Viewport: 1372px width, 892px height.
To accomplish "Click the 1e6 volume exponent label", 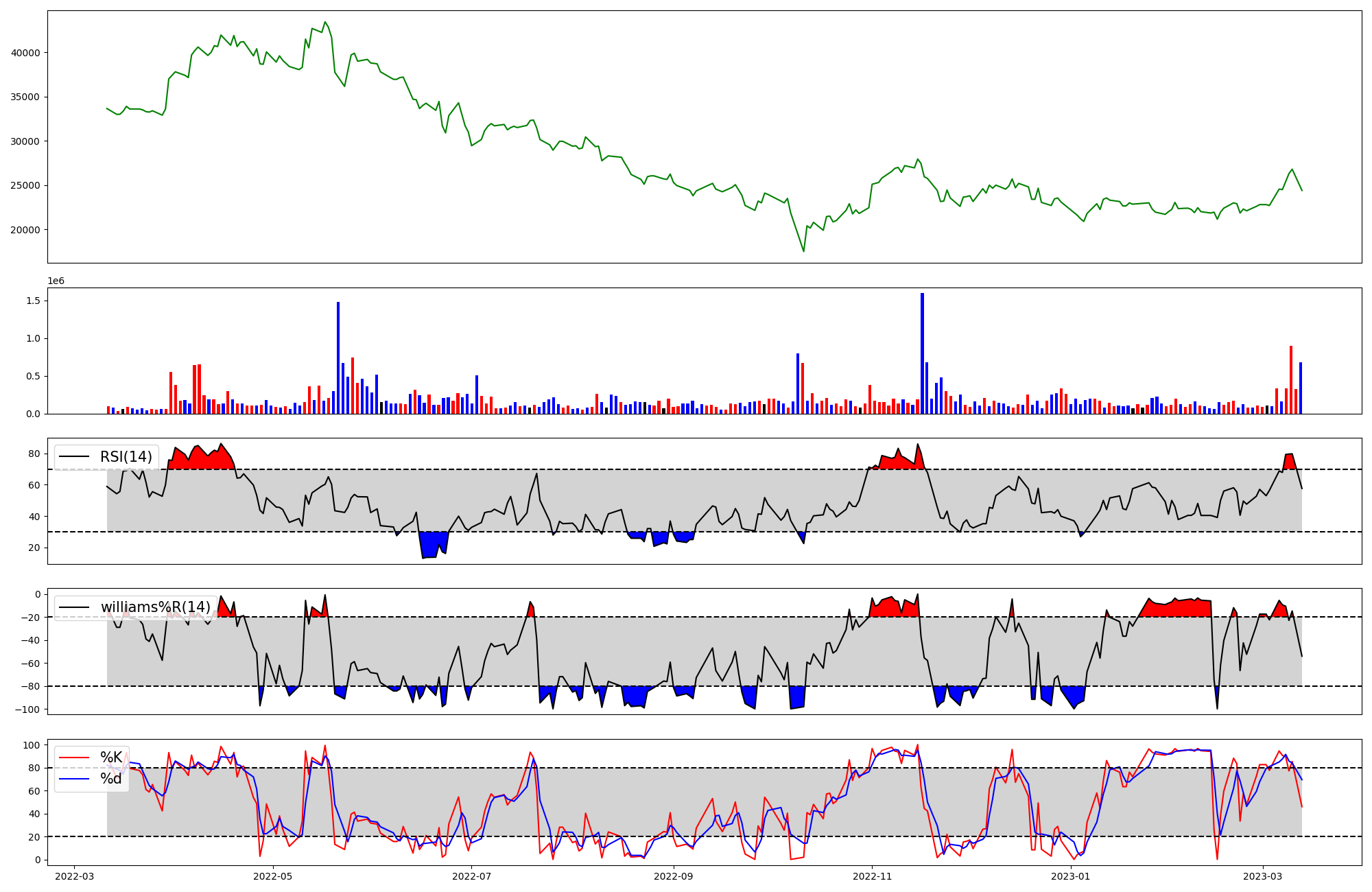I will [x=56, y=281].
